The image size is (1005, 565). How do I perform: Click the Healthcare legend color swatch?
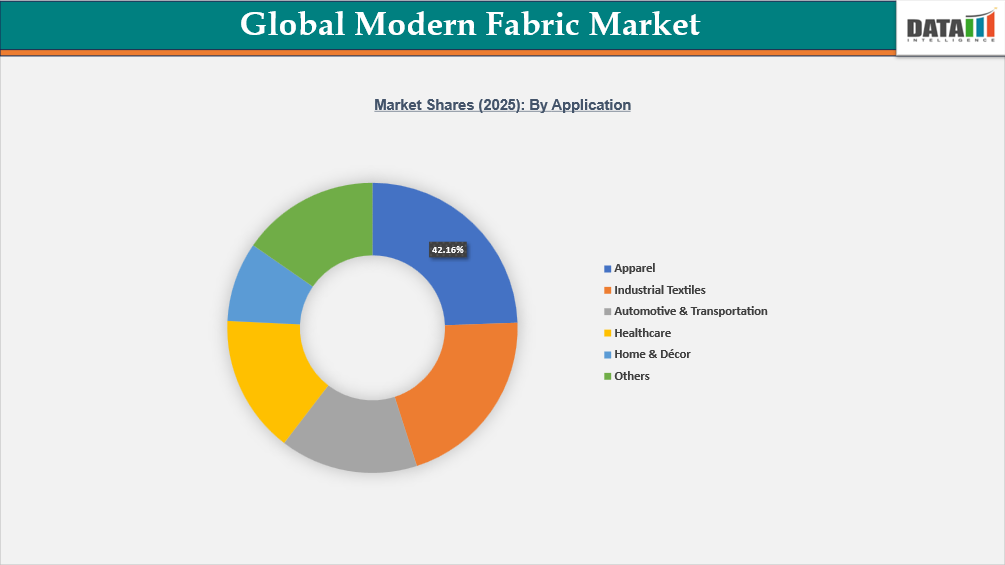coord(607,333)
